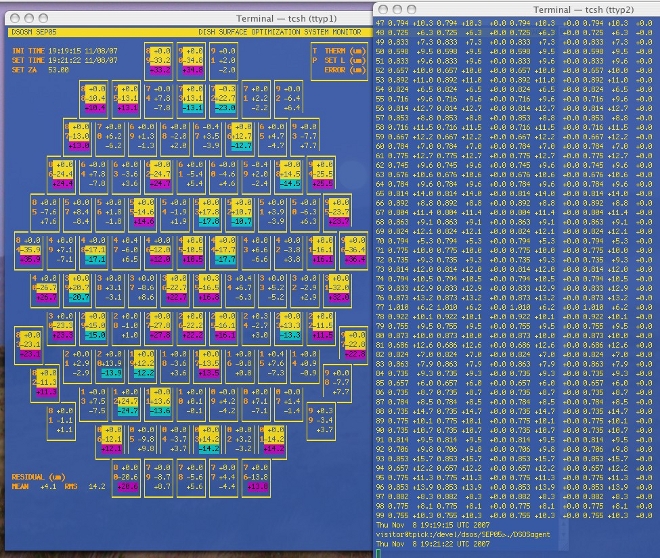Select the 'SET TIME 19:21:22' line

point(65,60)
